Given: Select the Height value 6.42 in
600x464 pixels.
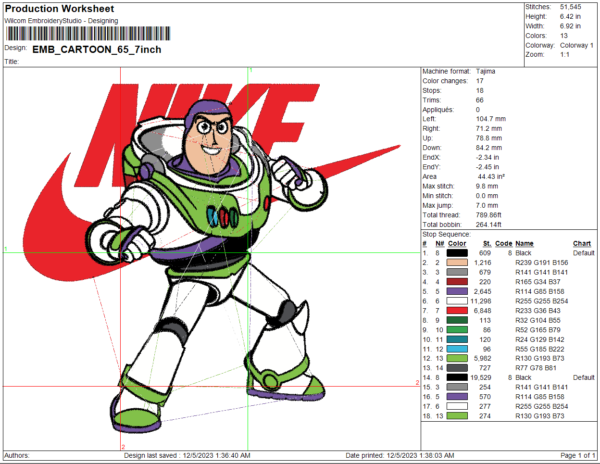Looking at the screenshot, I should [570, 16].
